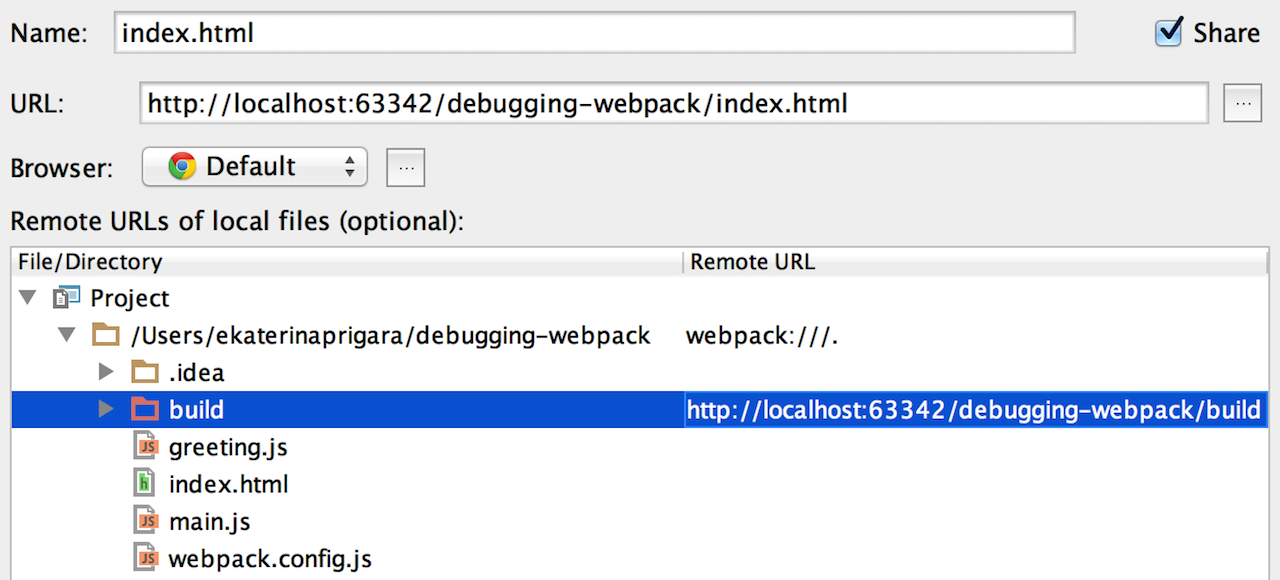This screenshot has width=1280, height=580.
Task: Click the JavaScript icon next to main.js
Action: [146, 520]
